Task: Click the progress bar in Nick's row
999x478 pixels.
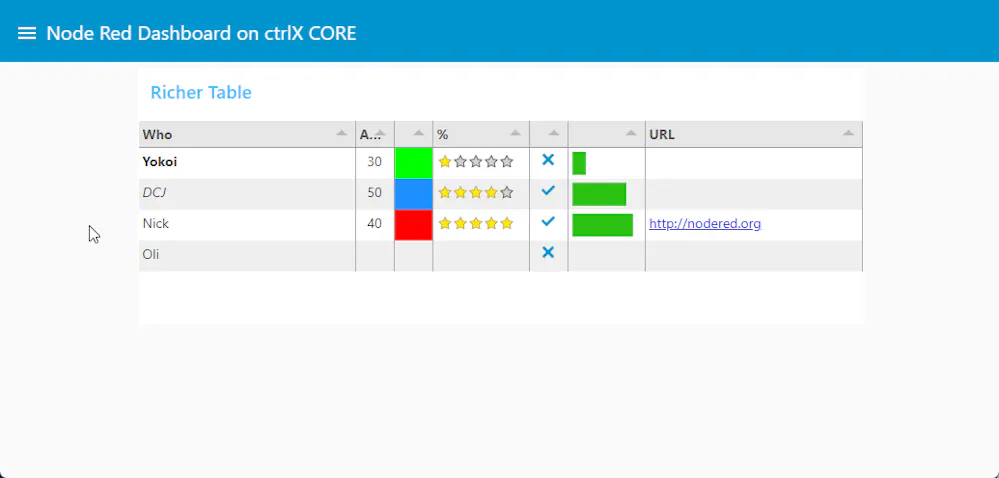Action: click(x=602, y=225)
